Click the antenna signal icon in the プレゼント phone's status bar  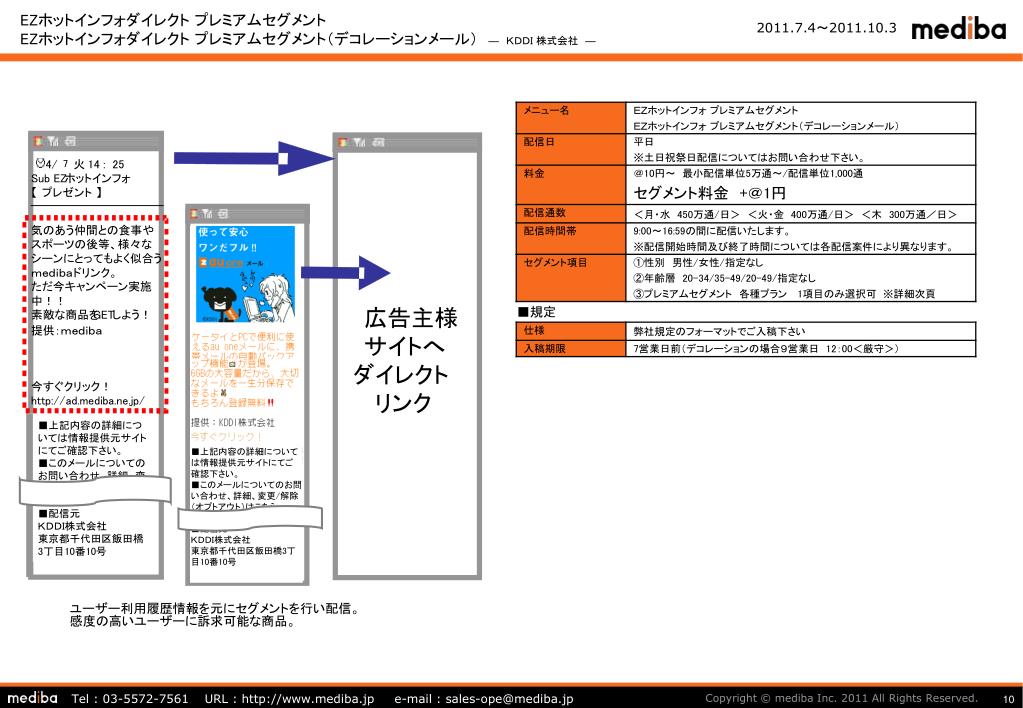click(52, 141)
